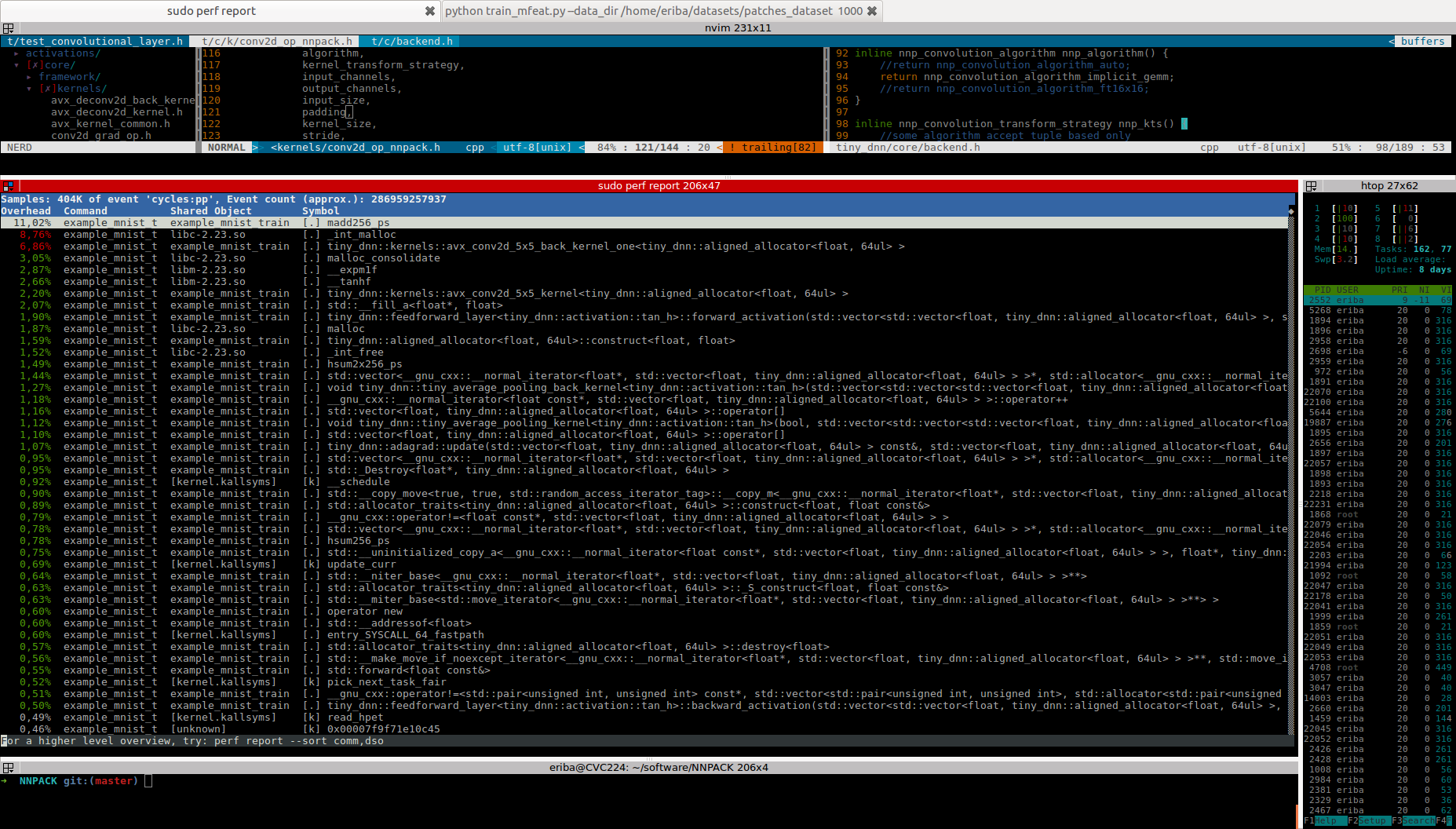Open the NNPACK shell pane grouping icon

click(x=8, y=768)
